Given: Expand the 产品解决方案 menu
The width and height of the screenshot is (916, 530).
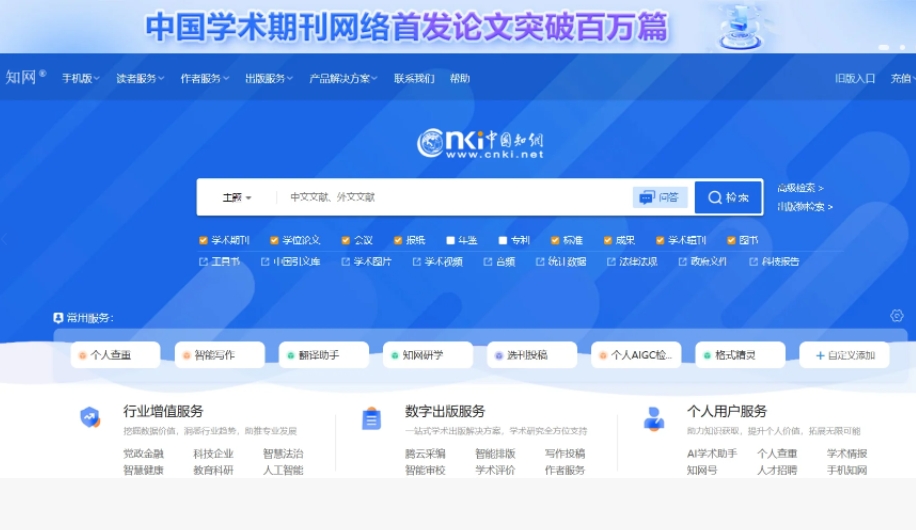Looking at the screenshot, I should pyautogui.click(x=343, y=78).
